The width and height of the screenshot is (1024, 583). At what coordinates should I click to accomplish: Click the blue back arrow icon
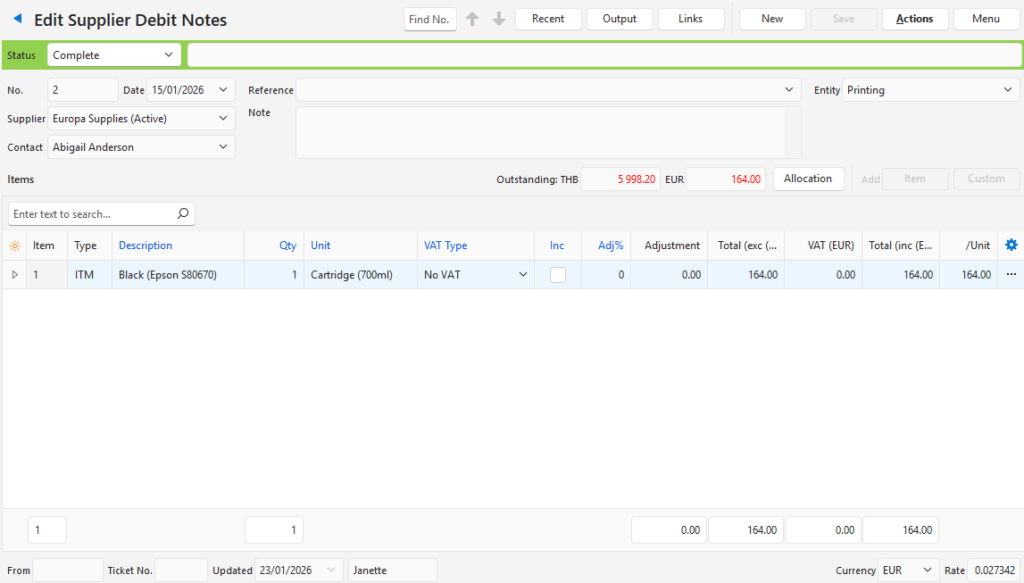17,19
